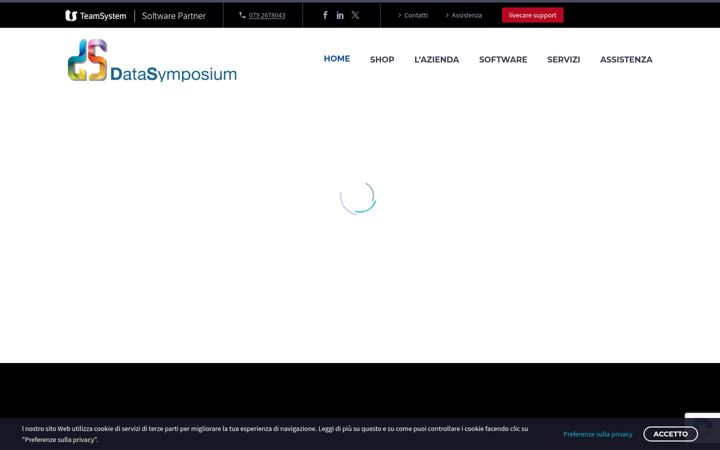Open the X (Twitter) social icon
The image size is (720, 450).
pos(355,15)
